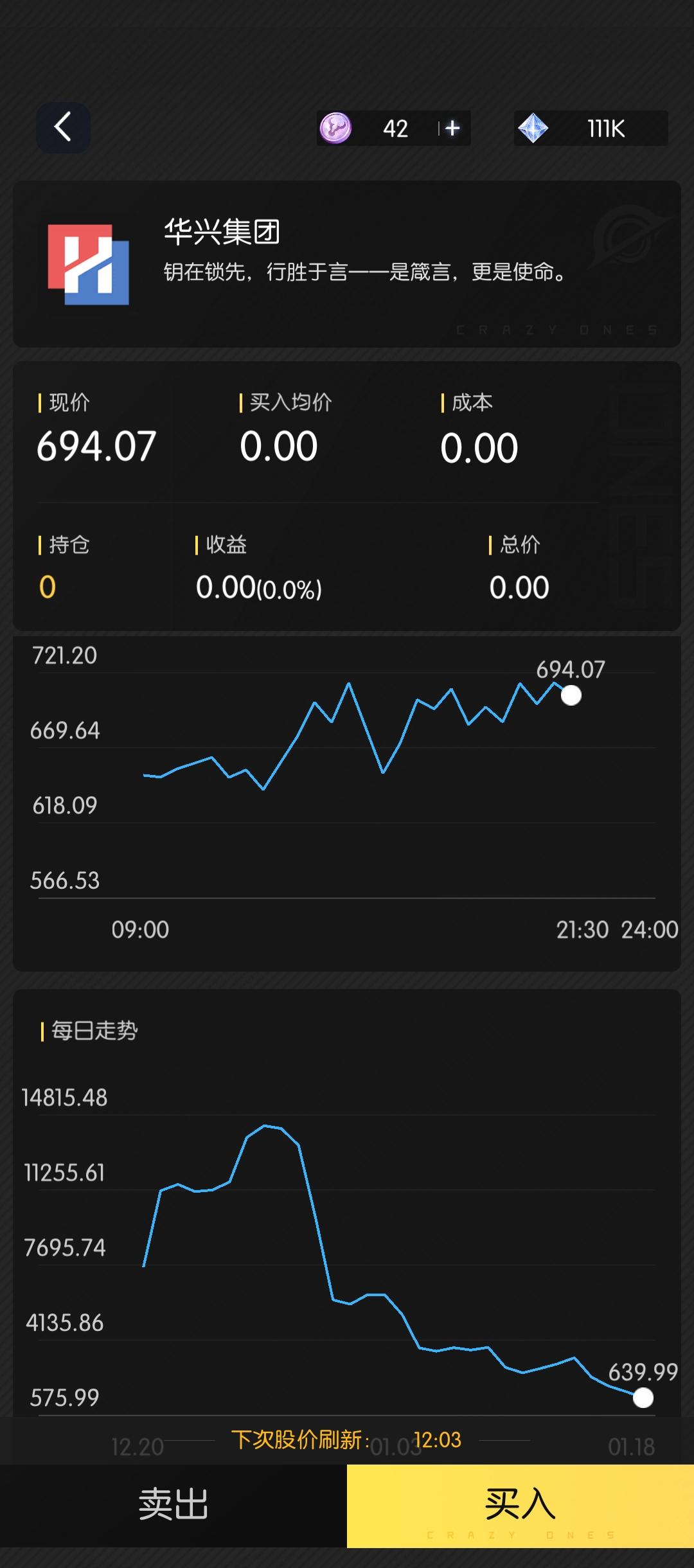
Task: Tap the 持仓 holdings count
Action: (48, 587)
